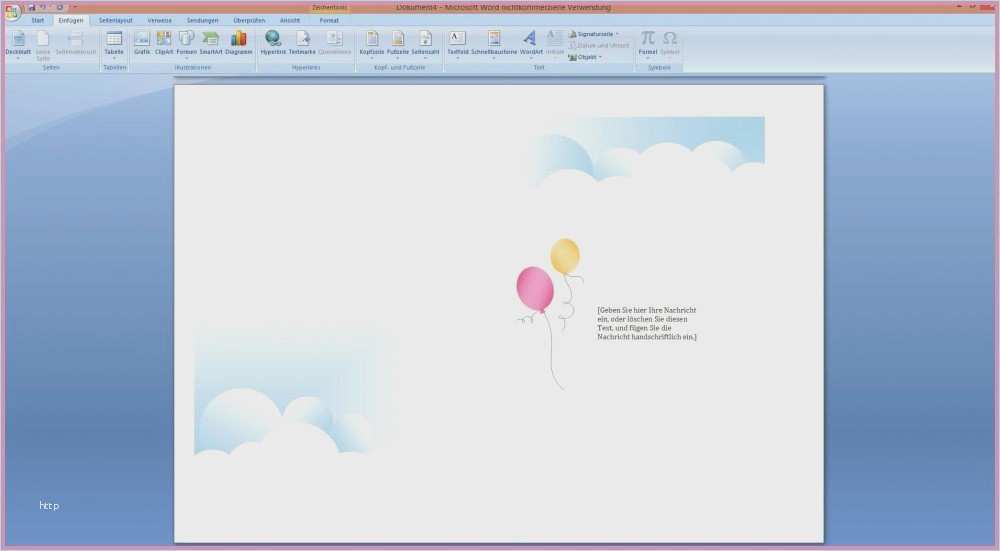
Task: Open the Seitenzahl page number menu
Action: (425, 42)
